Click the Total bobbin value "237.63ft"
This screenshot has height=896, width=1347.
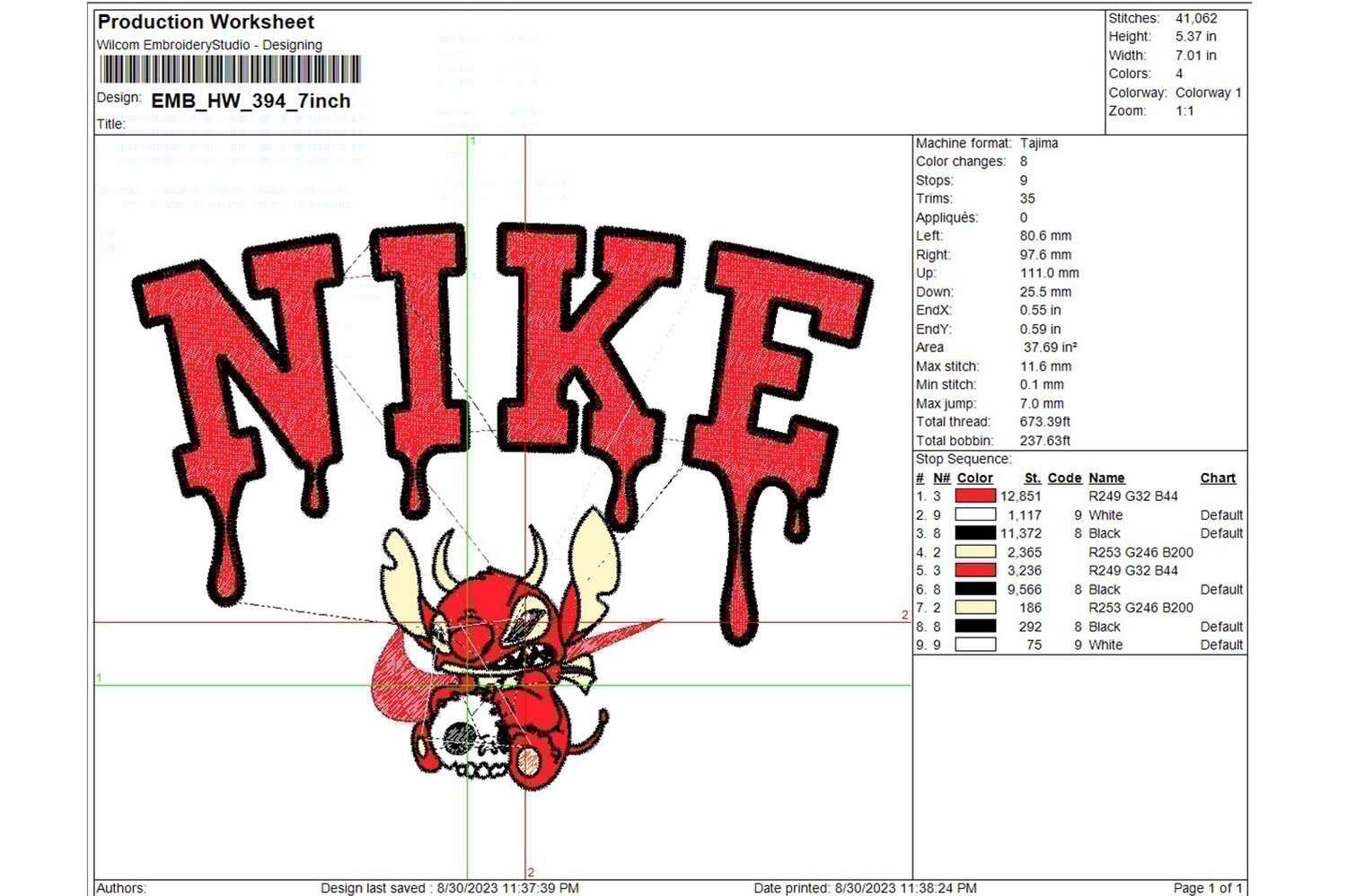coord(1045,441)
